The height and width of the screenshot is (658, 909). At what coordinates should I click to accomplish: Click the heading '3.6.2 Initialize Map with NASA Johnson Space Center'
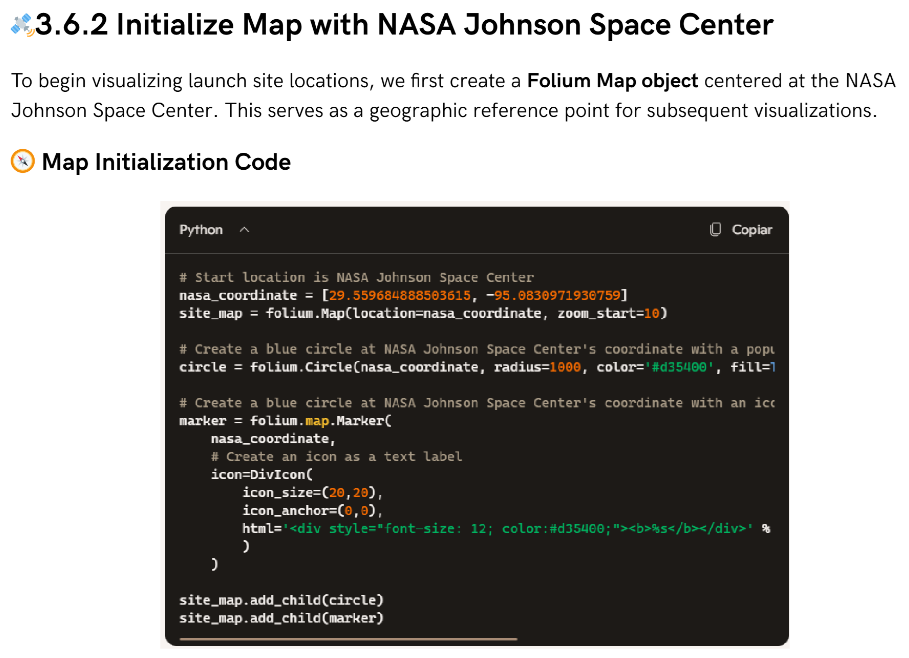point(404,25)
